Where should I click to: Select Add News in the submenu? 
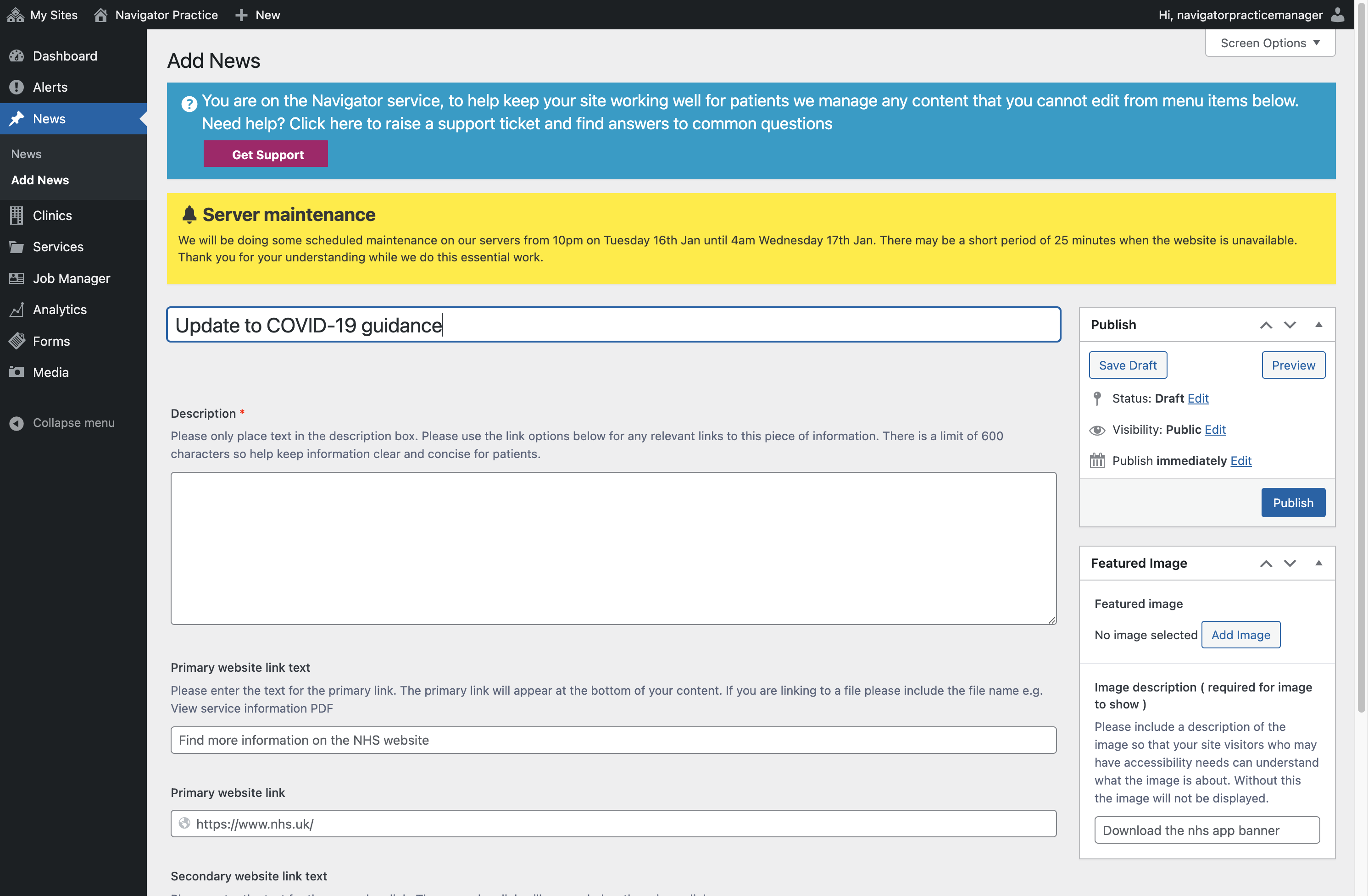coord(39,180)
